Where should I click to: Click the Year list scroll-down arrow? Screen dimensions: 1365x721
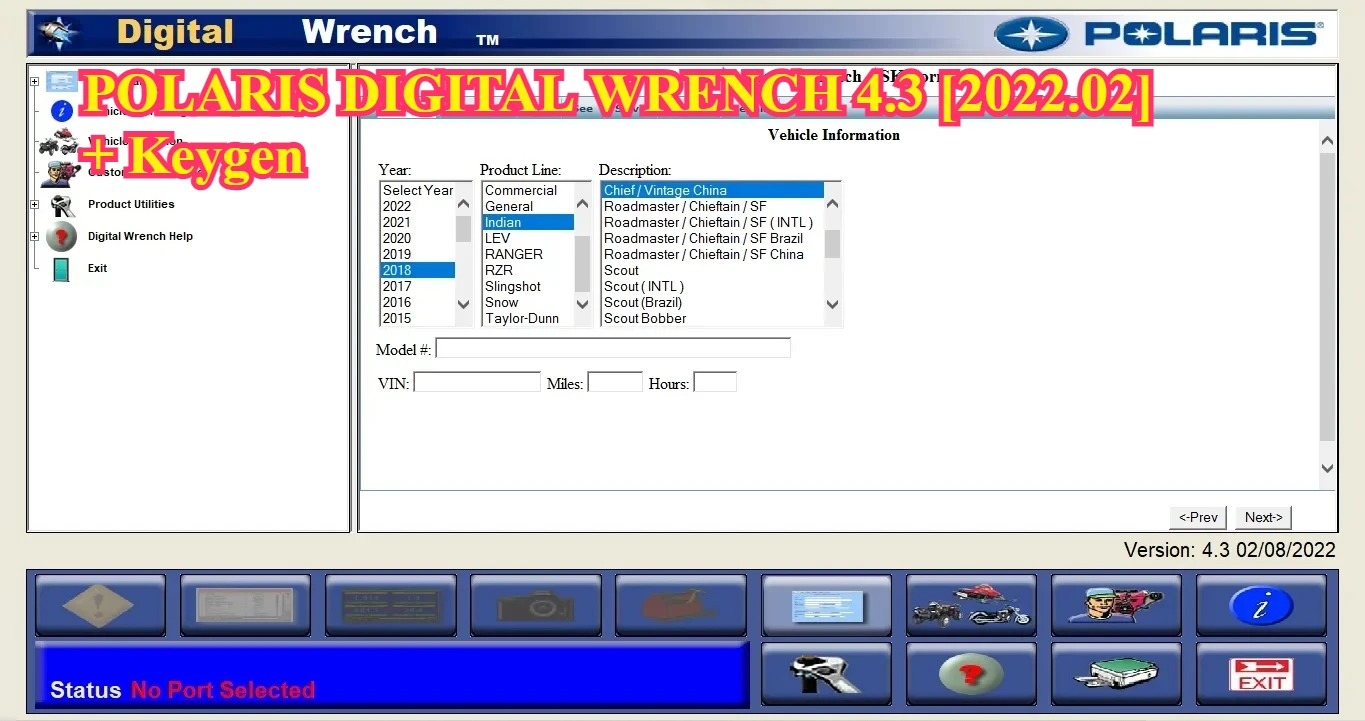(463, 304)
